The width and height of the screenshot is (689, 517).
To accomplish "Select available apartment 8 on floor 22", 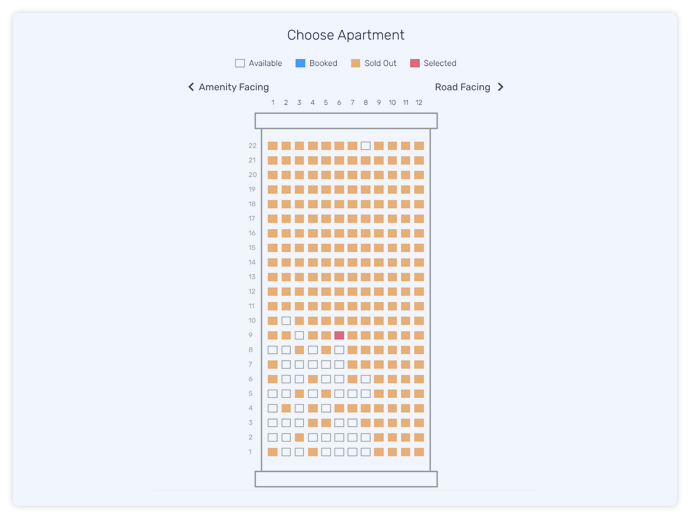I will [366, 146].
